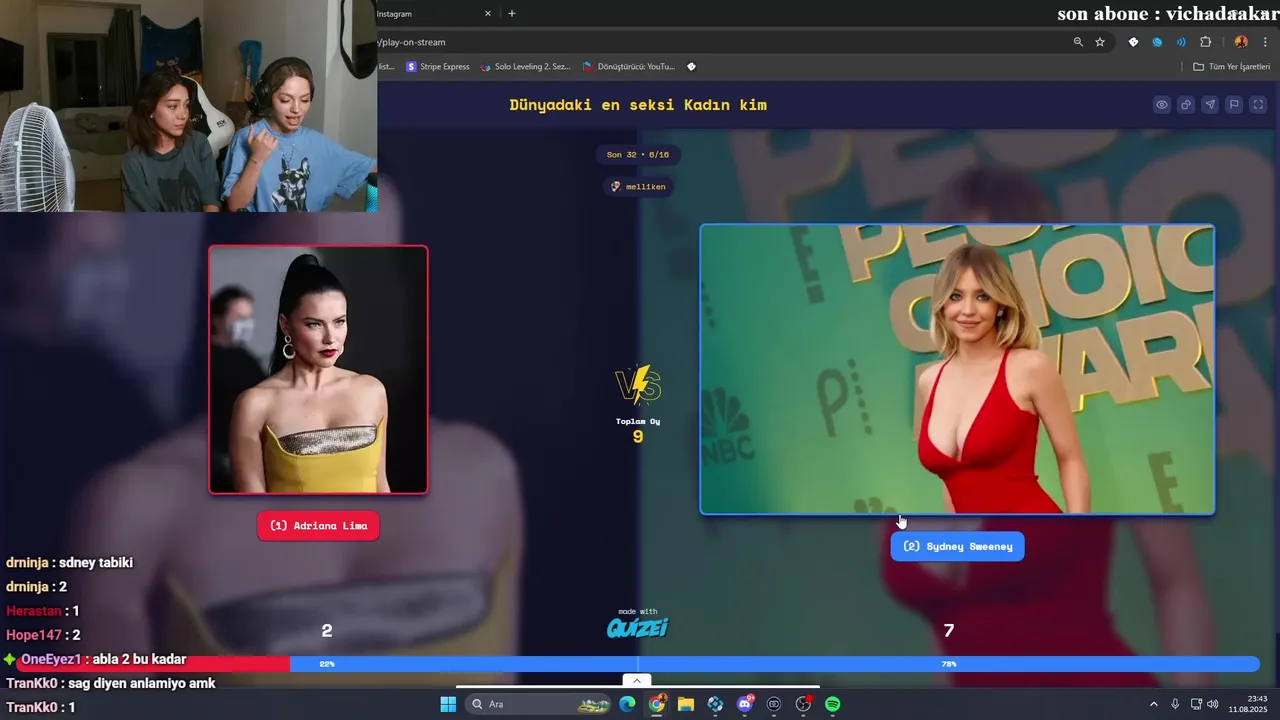The height and width of the screenshot is (720, 1280).
Task: Click the microphone tray icon
Action: point(1175,704)
